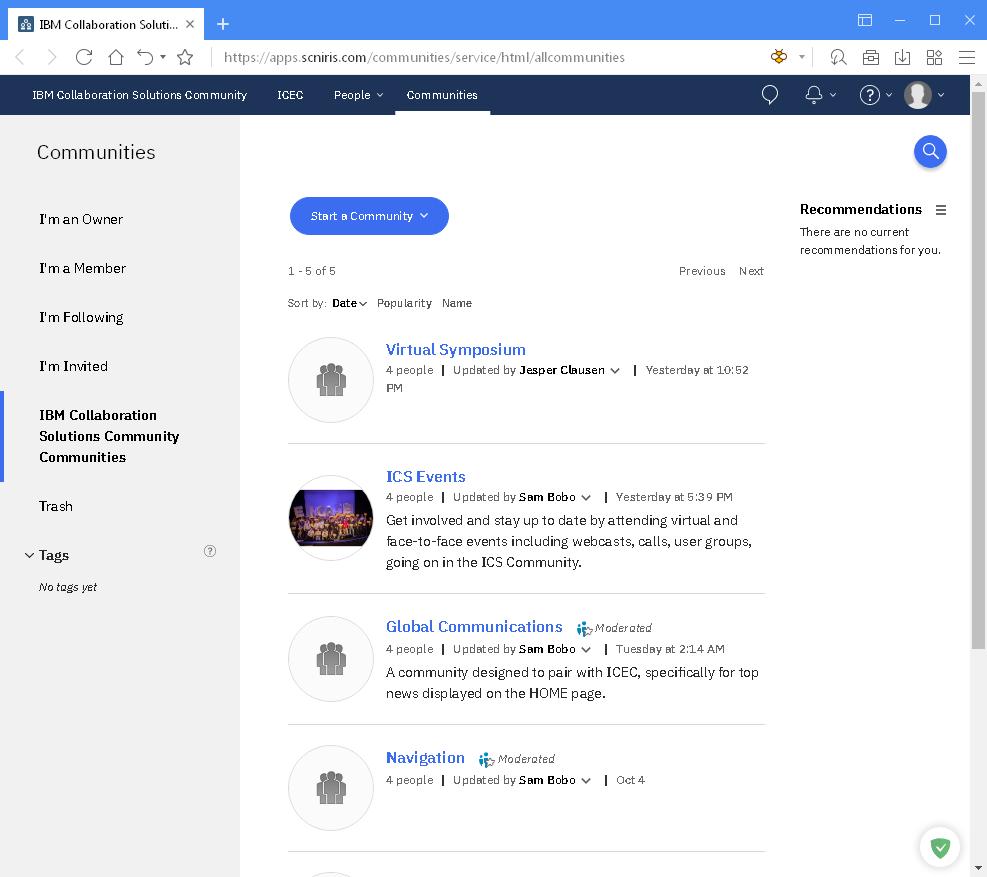The width and height of the screenshot is (987, 877).
Task: Open the ICEC navigation item
Action: tap(290, 95)
